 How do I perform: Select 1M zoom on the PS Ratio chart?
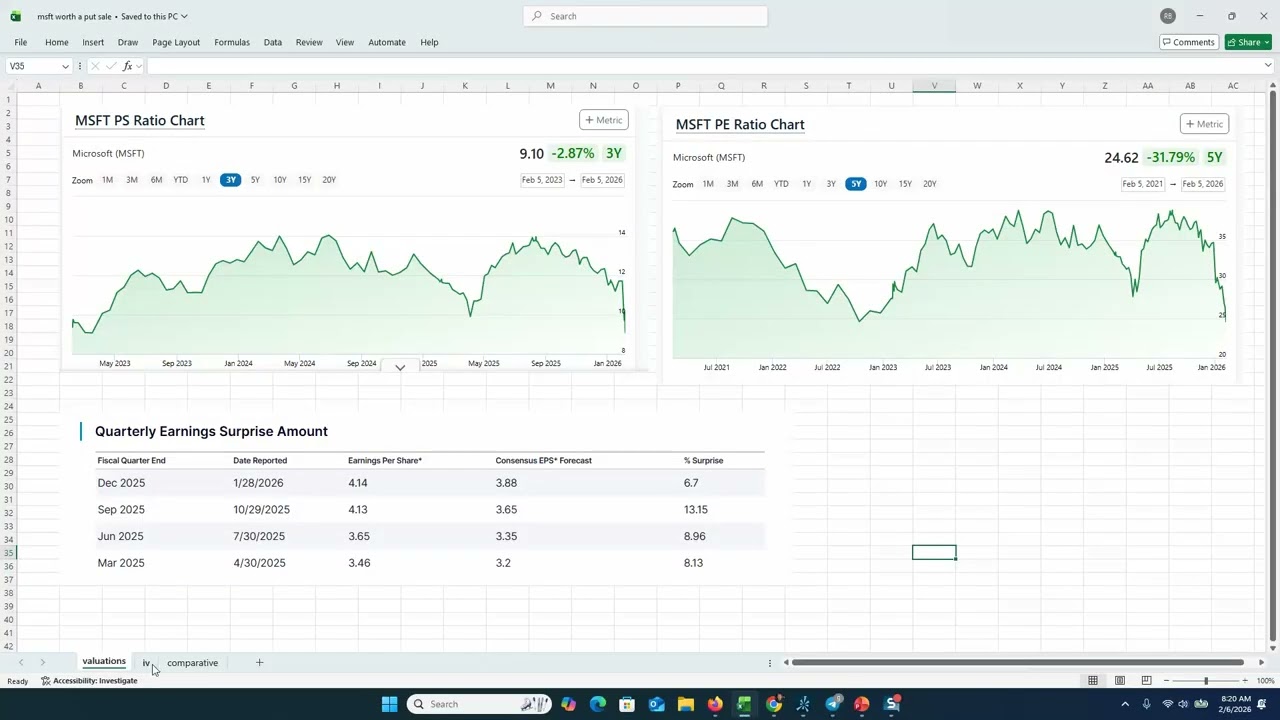pyautogui.click(x=107, y=180)
